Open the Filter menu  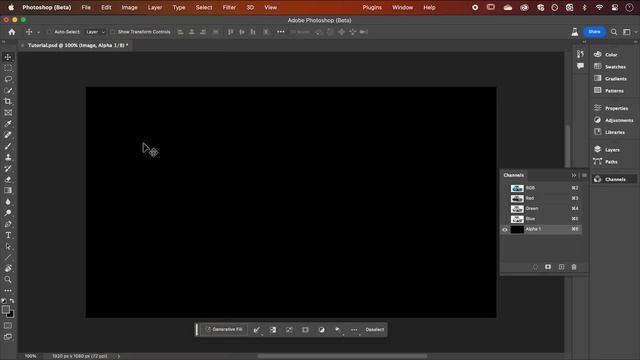pyautogui.click(x=229, y=7)
